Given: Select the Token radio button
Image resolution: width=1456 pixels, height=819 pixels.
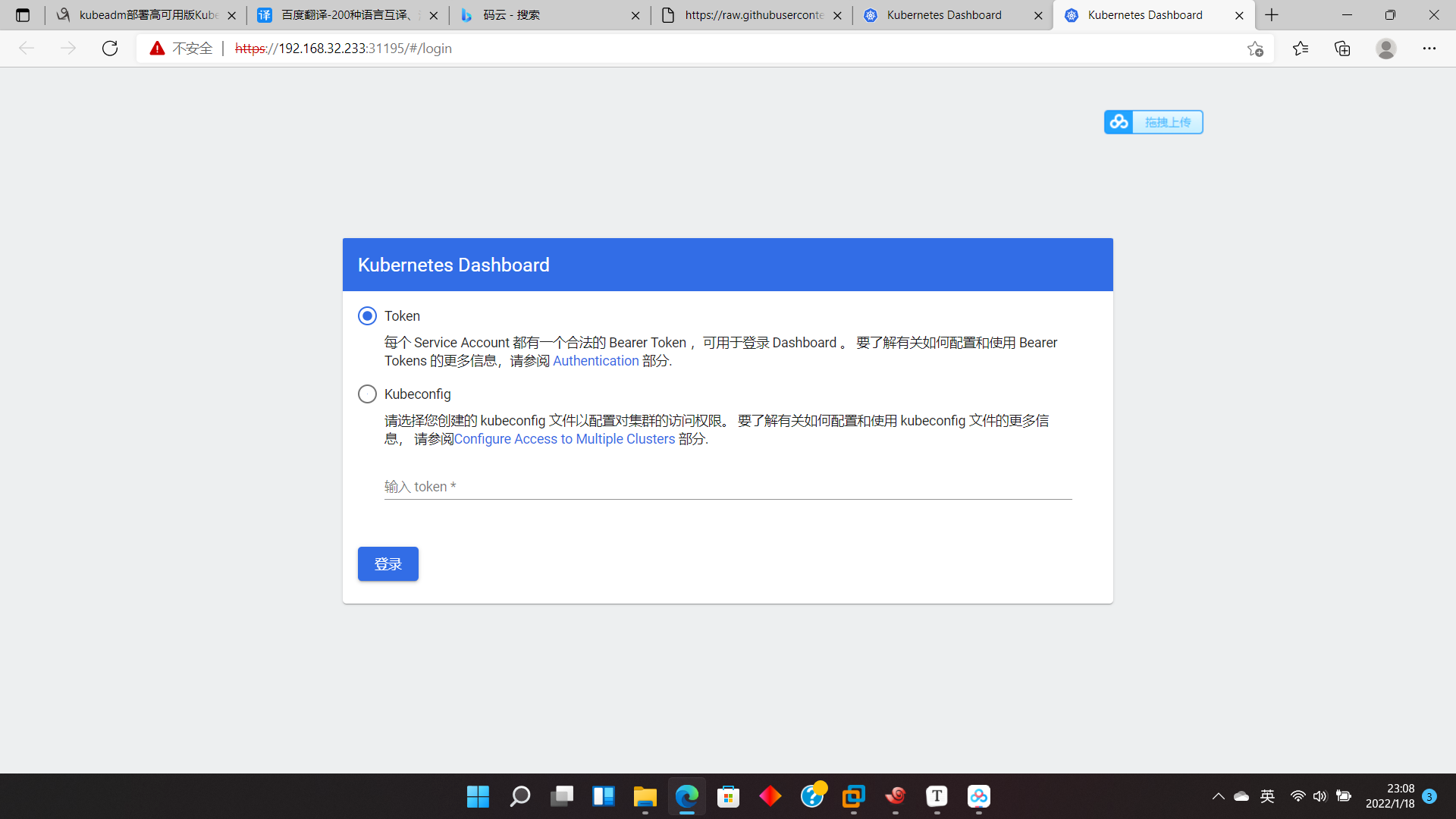Looking at the screenshot, I should click(367, 315).
